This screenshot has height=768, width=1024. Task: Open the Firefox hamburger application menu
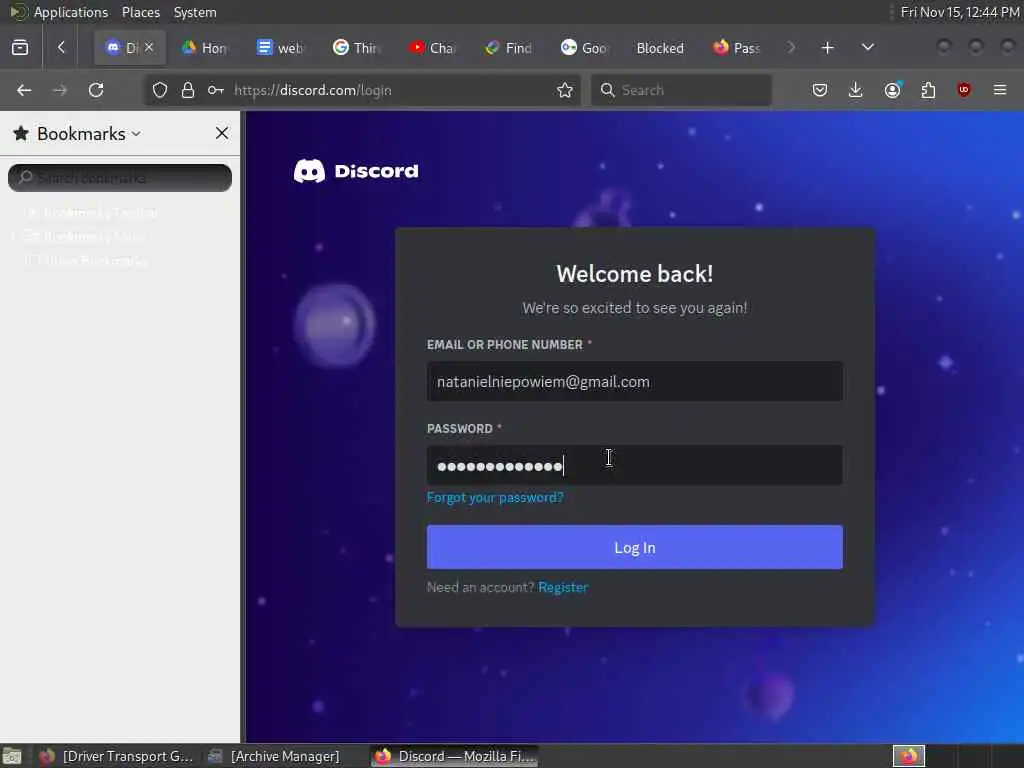click(1000, 90)
